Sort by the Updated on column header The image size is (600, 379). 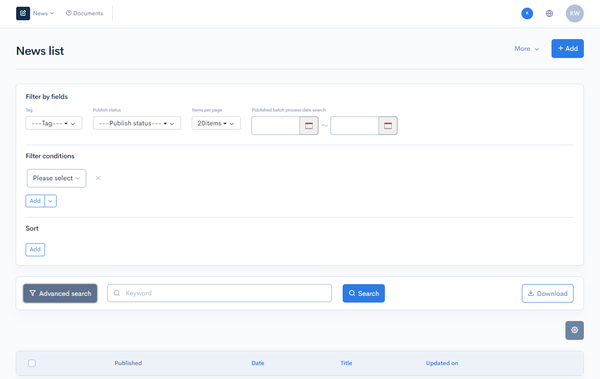point(442,363)
